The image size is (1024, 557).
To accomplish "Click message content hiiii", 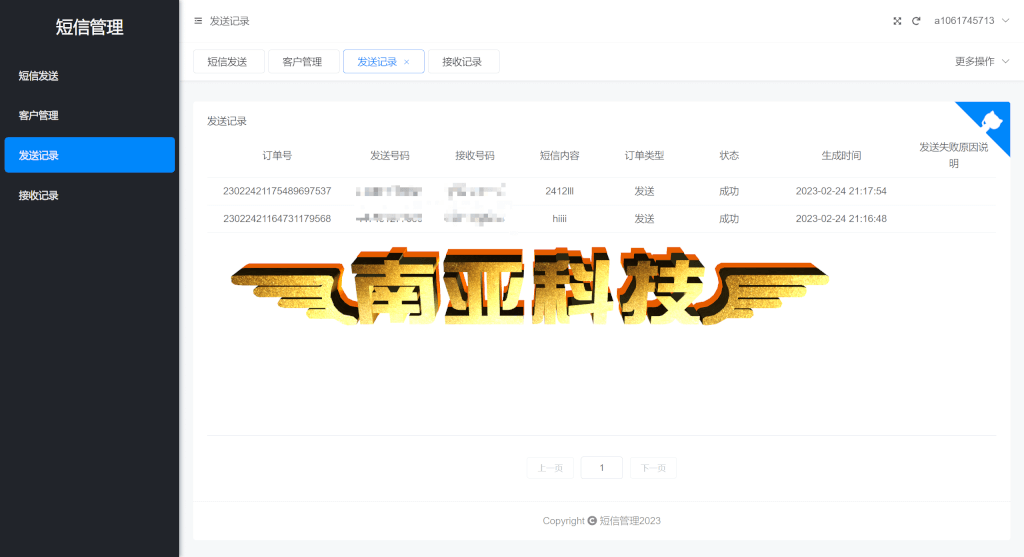I will click(x=560, y=219).
